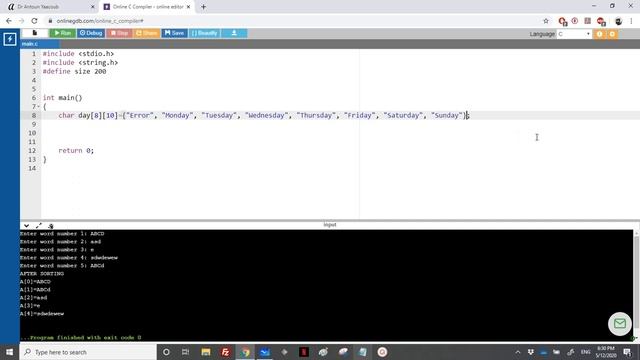Reload the onlinegdb page
Image resolution: width=640 pixels, height=360 pixels.
tap(34, 21)
